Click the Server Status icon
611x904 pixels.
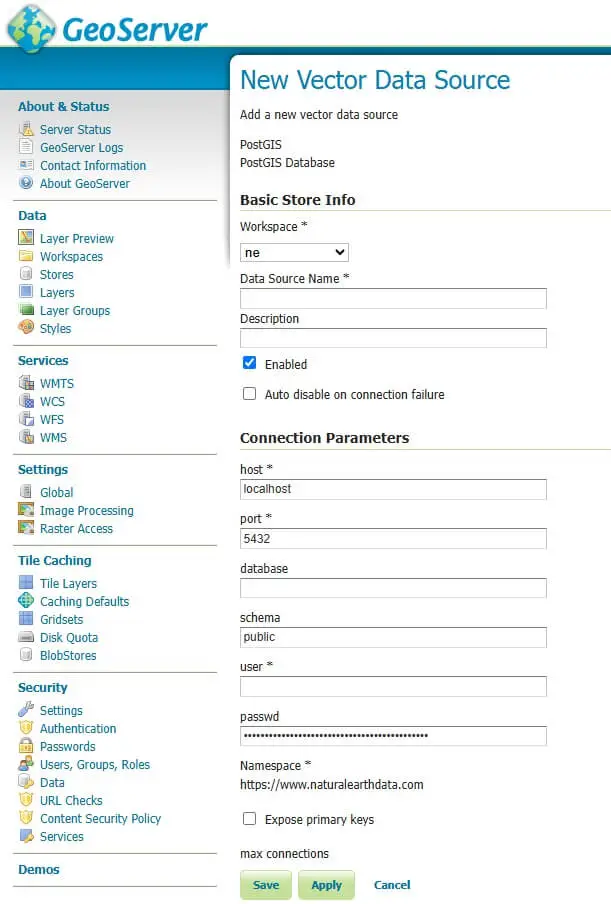point(26,129)
